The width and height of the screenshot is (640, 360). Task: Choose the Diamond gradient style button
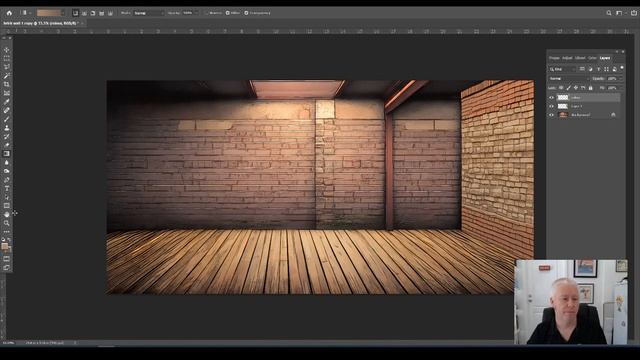110,13
